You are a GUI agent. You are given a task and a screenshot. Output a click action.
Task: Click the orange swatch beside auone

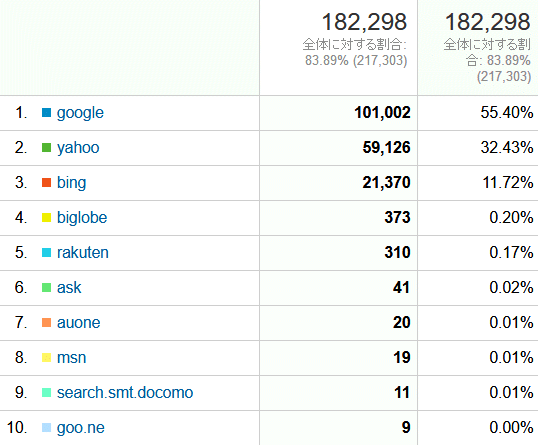pyautogui.click(x=46, y=323)
